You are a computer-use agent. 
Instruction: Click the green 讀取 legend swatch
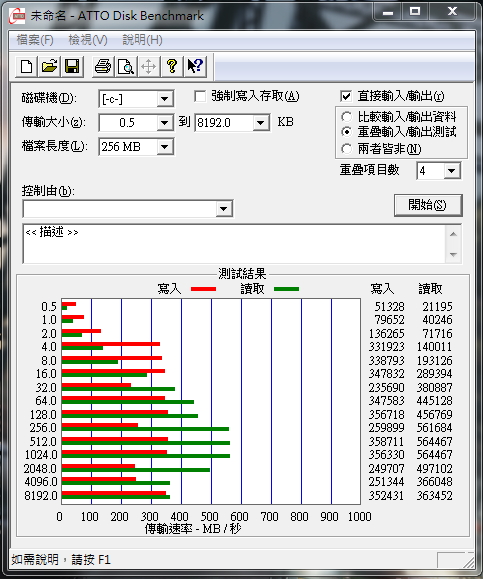pyautogui.click(x=287, y=289)
